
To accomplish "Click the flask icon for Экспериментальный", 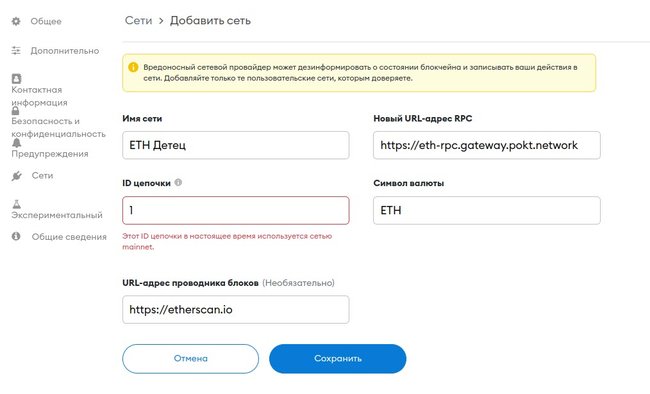I will pos(17,204).
